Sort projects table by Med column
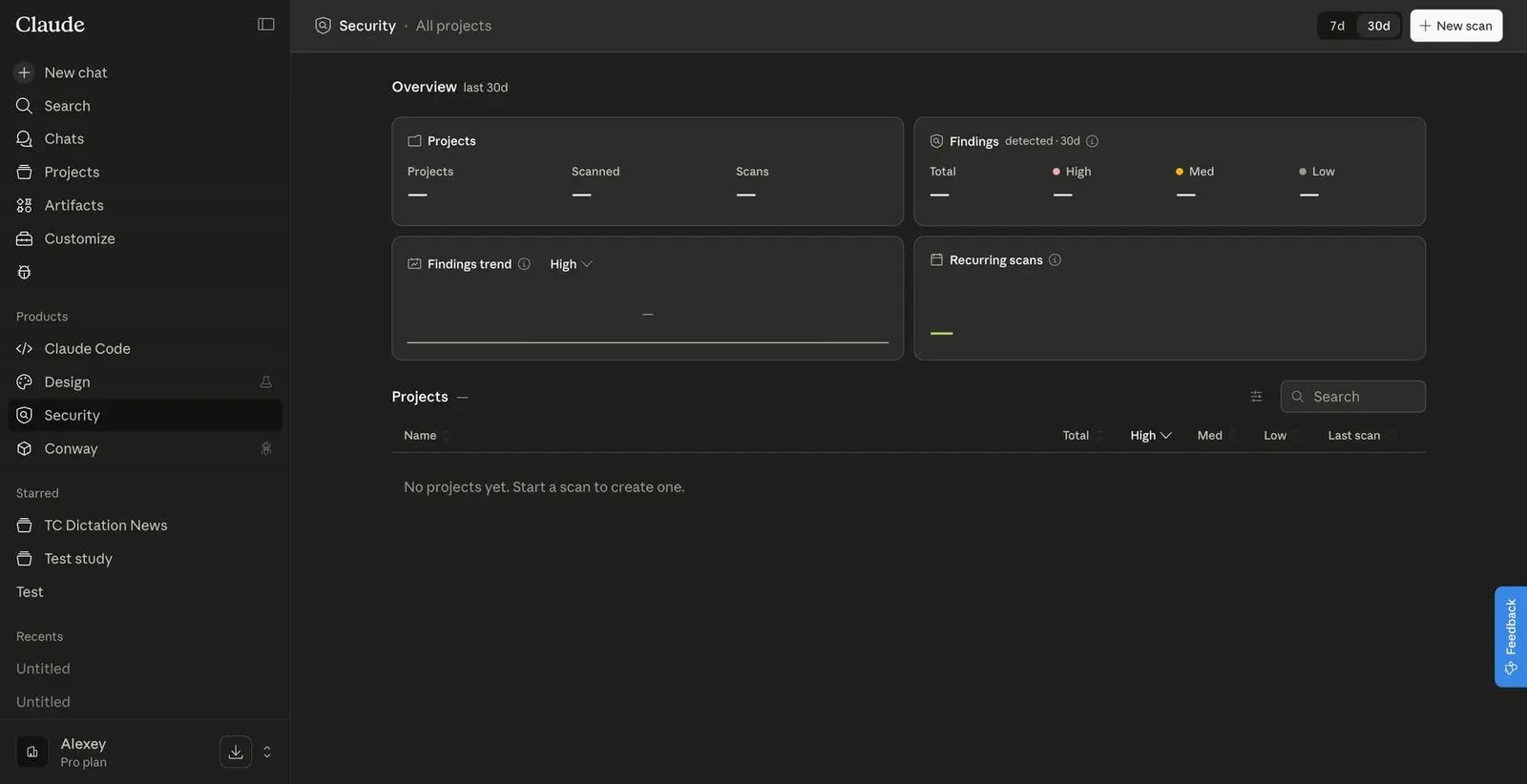This screenshot has height=784, width=1527. coord(1216,436)
